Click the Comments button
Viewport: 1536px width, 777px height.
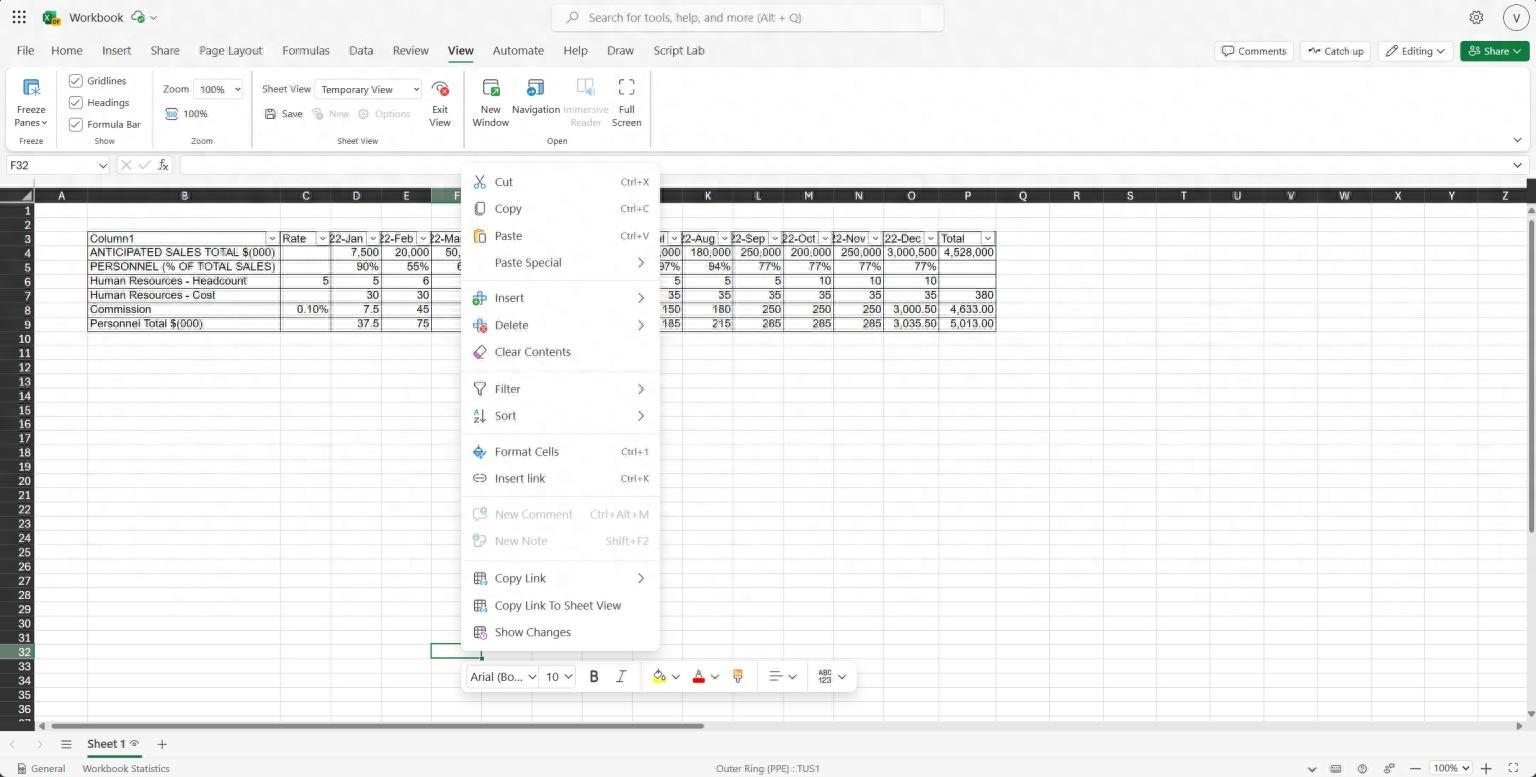(x=1254, y=51)
